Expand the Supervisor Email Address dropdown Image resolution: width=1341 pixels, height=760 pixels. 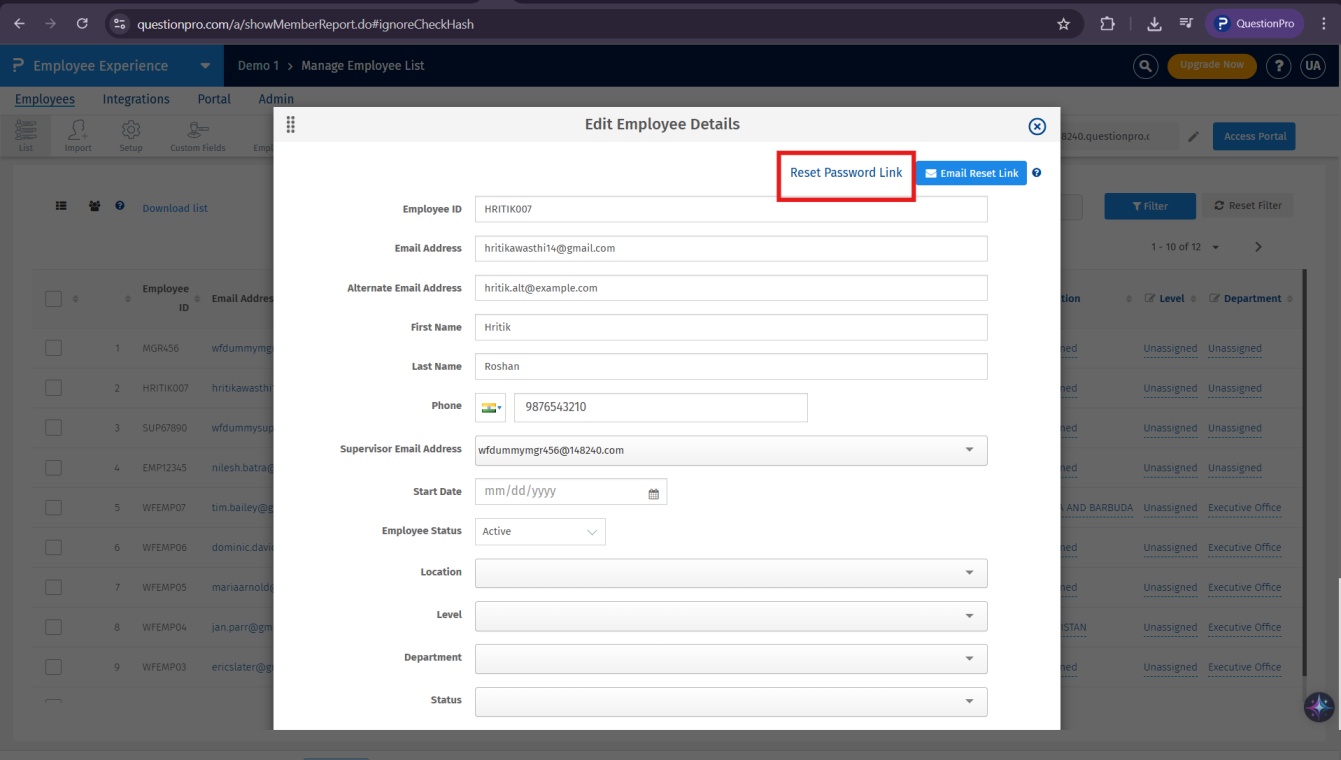(x=968, y=450)
